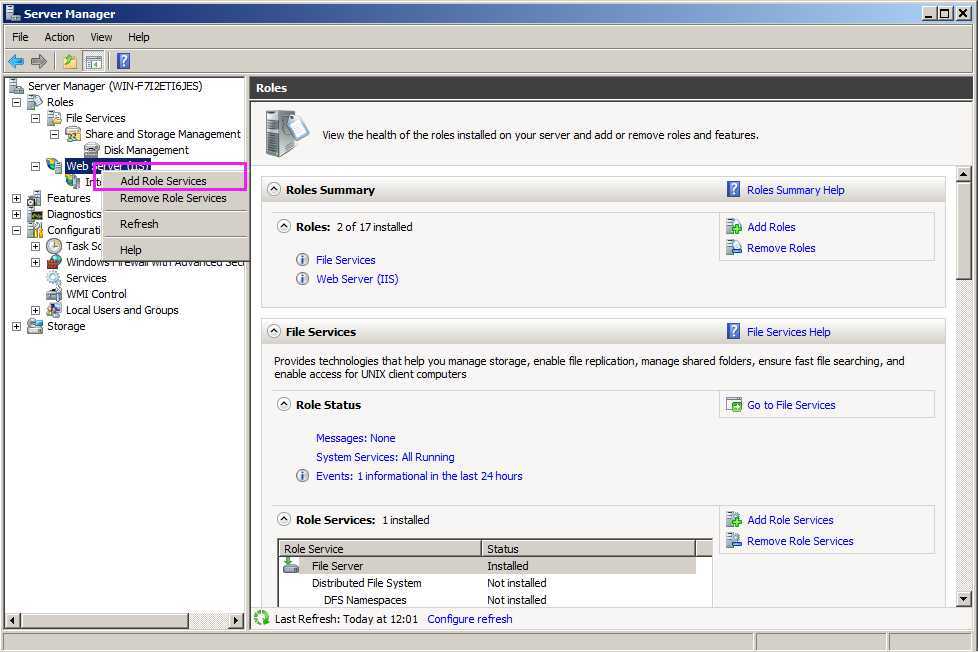Click the File Server role service icon
The image size is (978, 652).
291,565
